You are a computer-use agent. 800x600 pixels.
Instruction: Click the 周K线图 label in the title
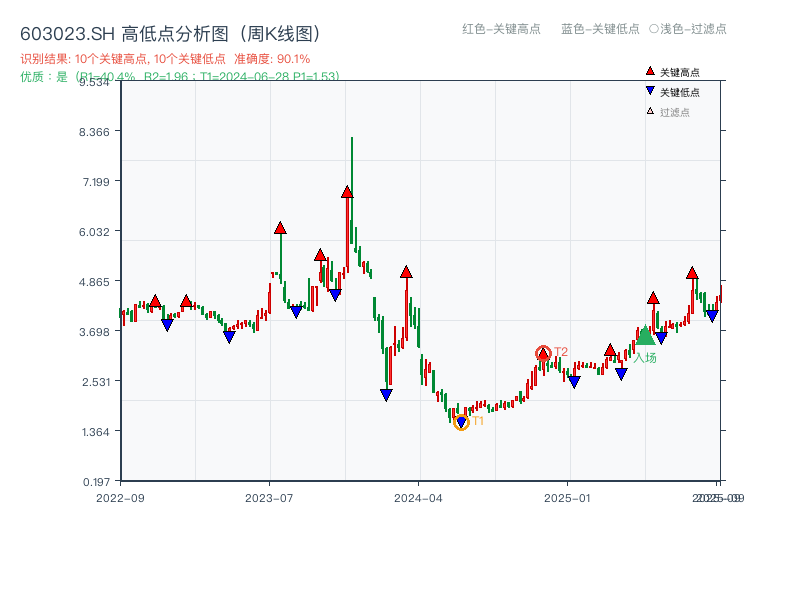coord(280,31)
